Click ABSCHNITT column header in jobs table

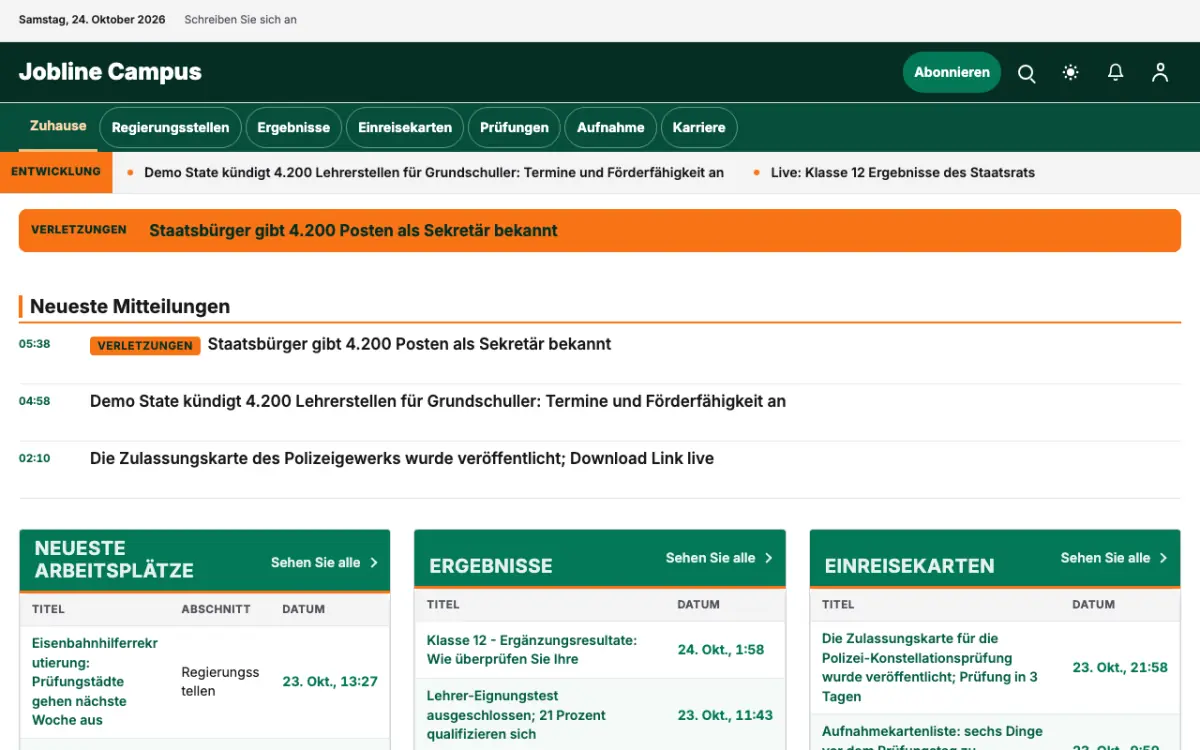click(x=216, y=609)
